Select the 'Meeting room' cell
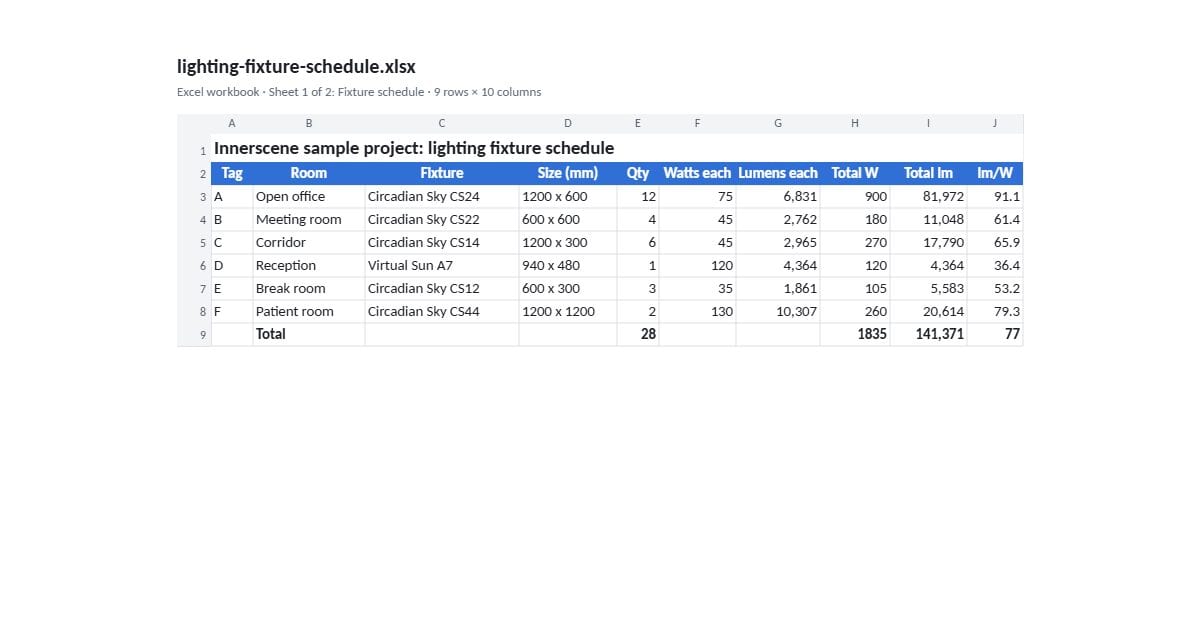Image resolution: width=1200 pixels, height=630 pixels. coord(309,220)
